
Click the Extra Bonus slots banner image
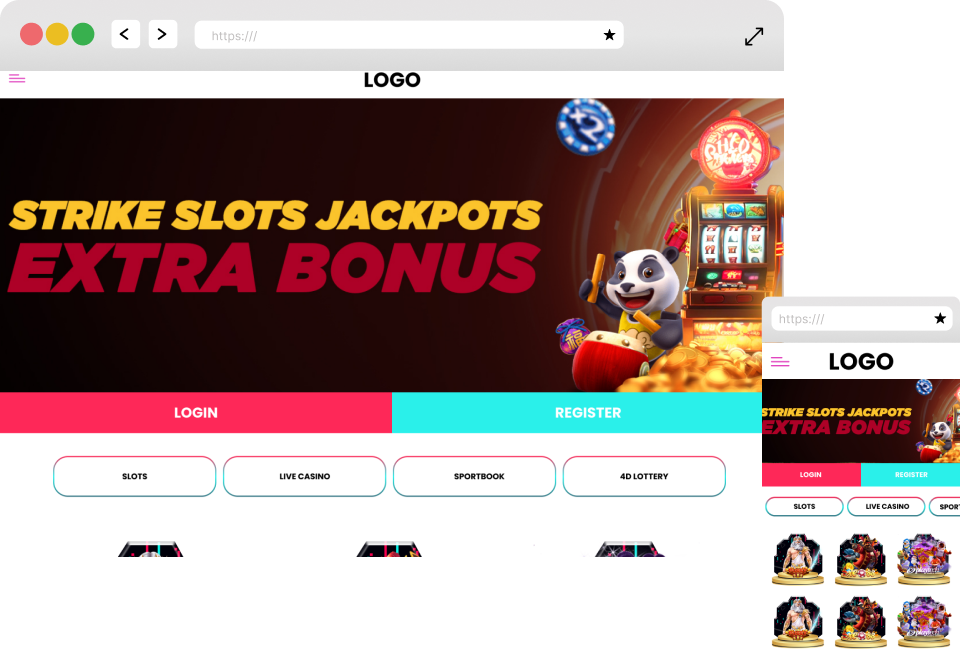pos(392,245)
